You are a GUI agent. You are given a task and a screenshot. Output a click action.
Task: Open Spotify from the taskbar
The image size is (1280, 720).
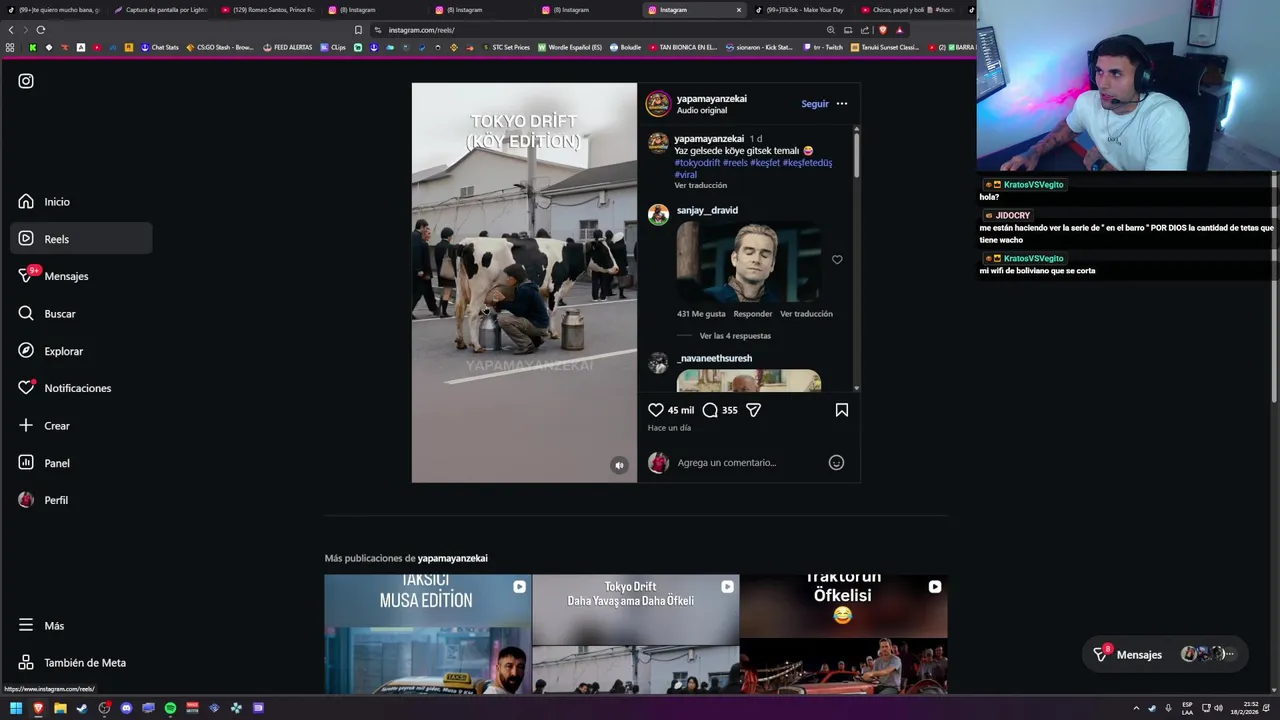point(170,708)
